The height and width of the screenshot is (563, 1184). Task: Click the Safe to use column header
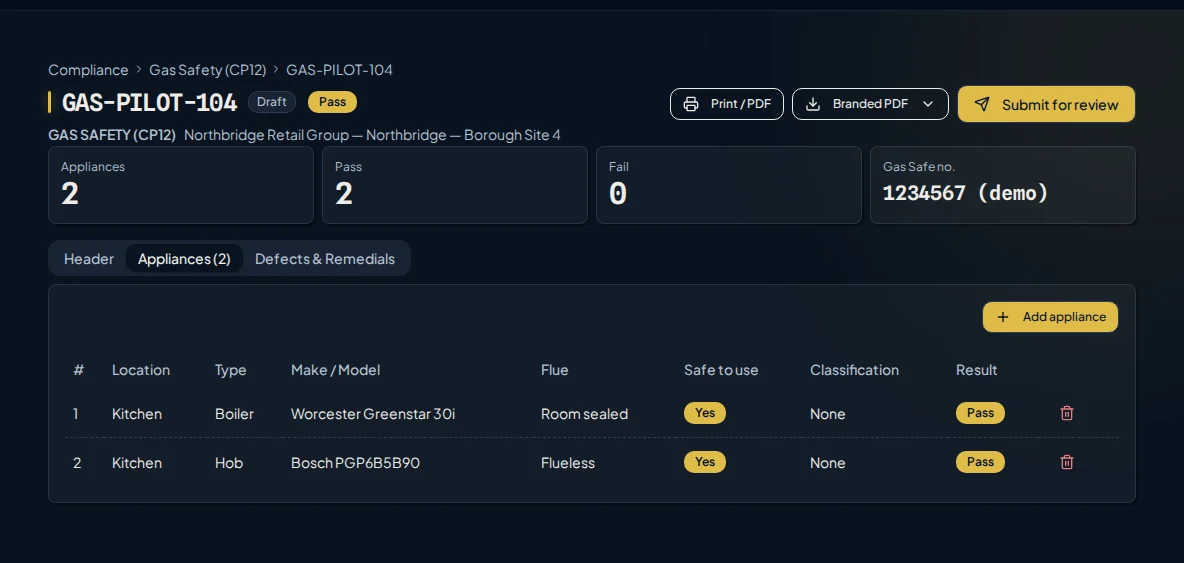721,370
